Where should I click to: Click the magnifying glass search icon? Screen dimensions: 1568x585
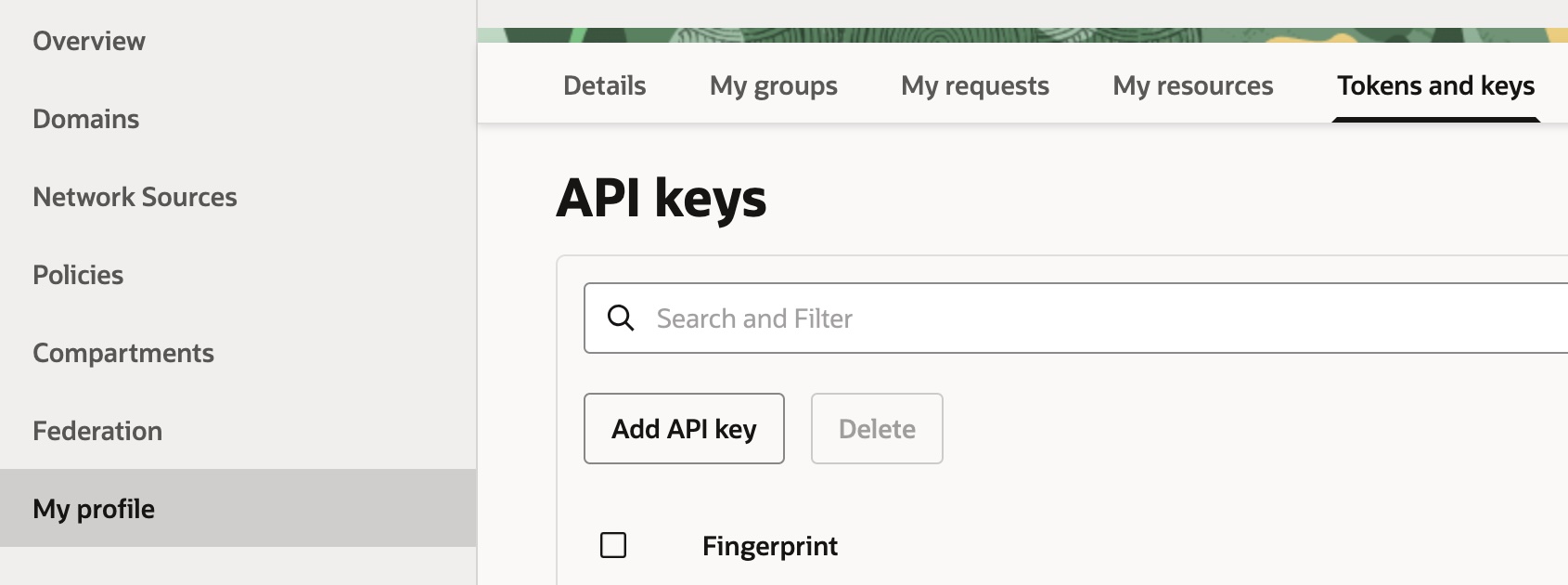click(623, 318)
